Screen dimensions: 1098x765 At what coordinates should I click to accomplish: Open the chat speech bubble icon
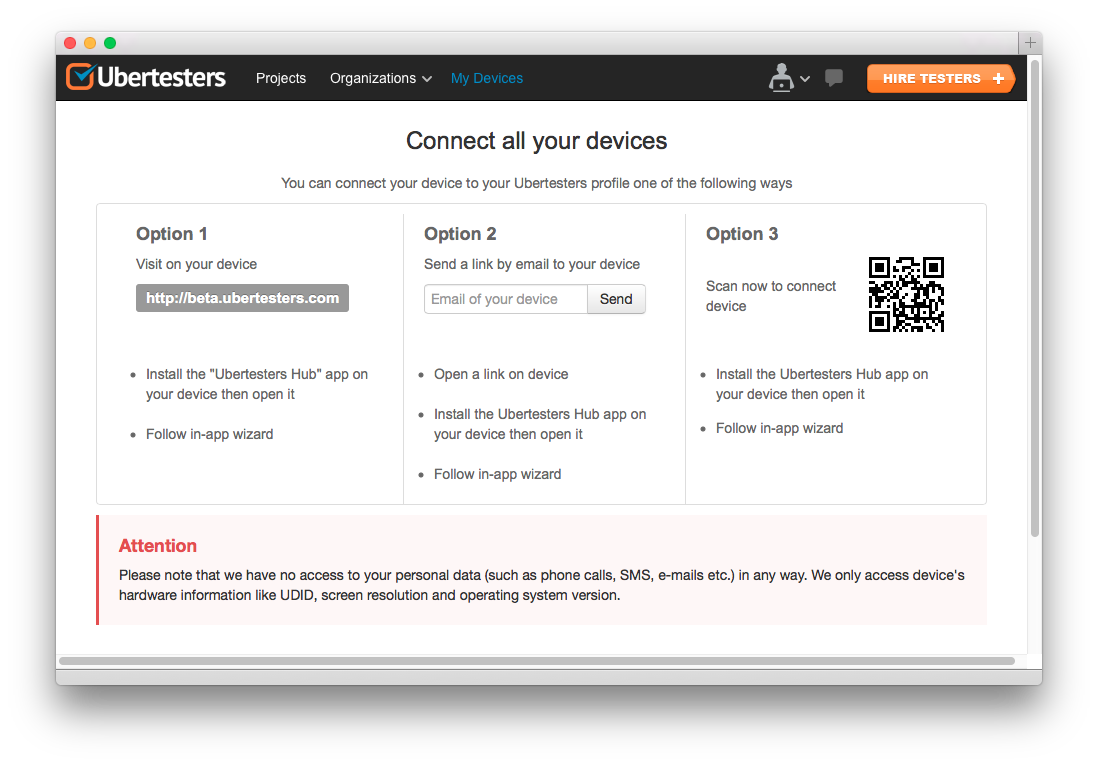pyautogui.click(x=834, y=78)
